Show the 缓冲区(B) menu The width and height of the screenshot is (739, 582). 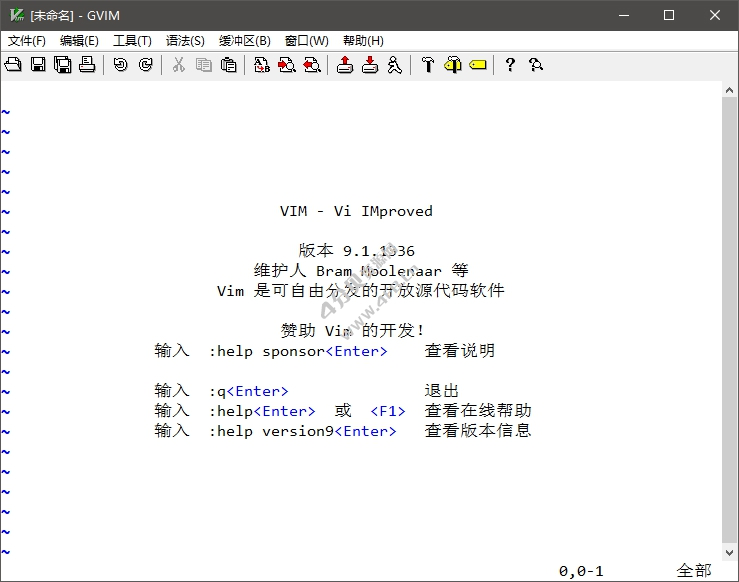click(x=244, y=41)
